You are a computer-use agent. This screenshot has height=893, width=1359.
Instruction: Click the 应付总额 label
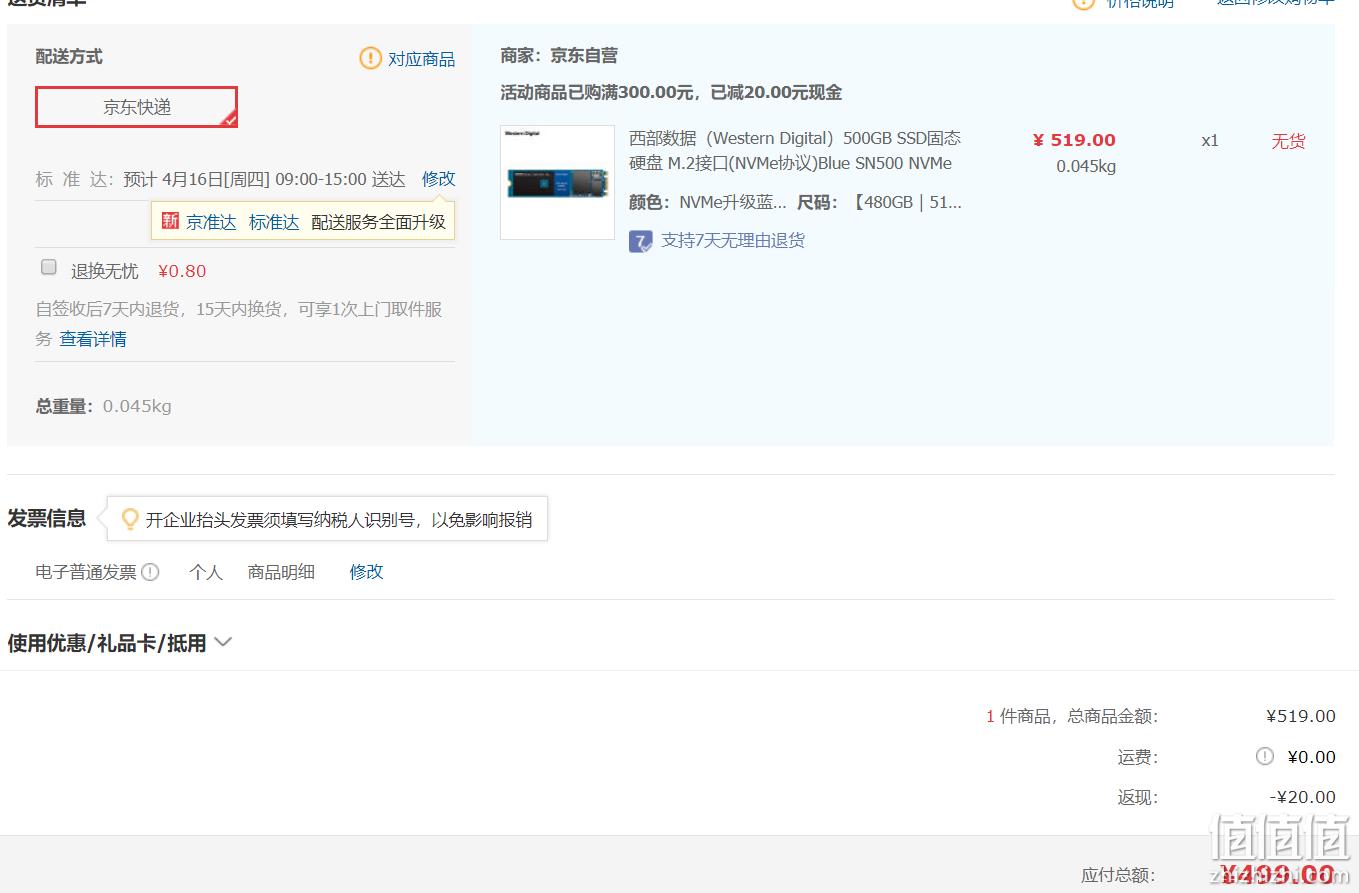coord(1119,875)
